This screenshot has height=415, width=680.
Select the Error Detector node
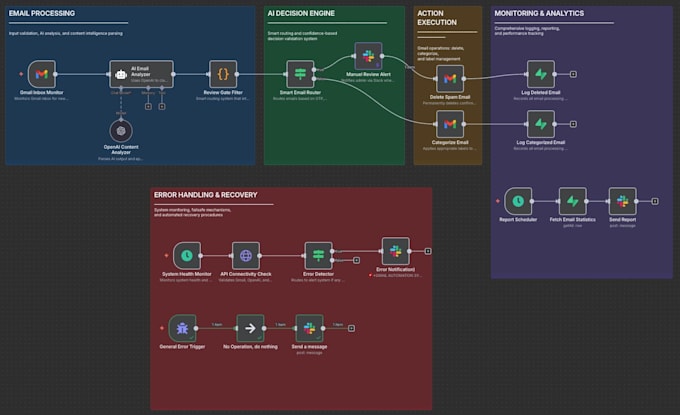coord(318,255)
